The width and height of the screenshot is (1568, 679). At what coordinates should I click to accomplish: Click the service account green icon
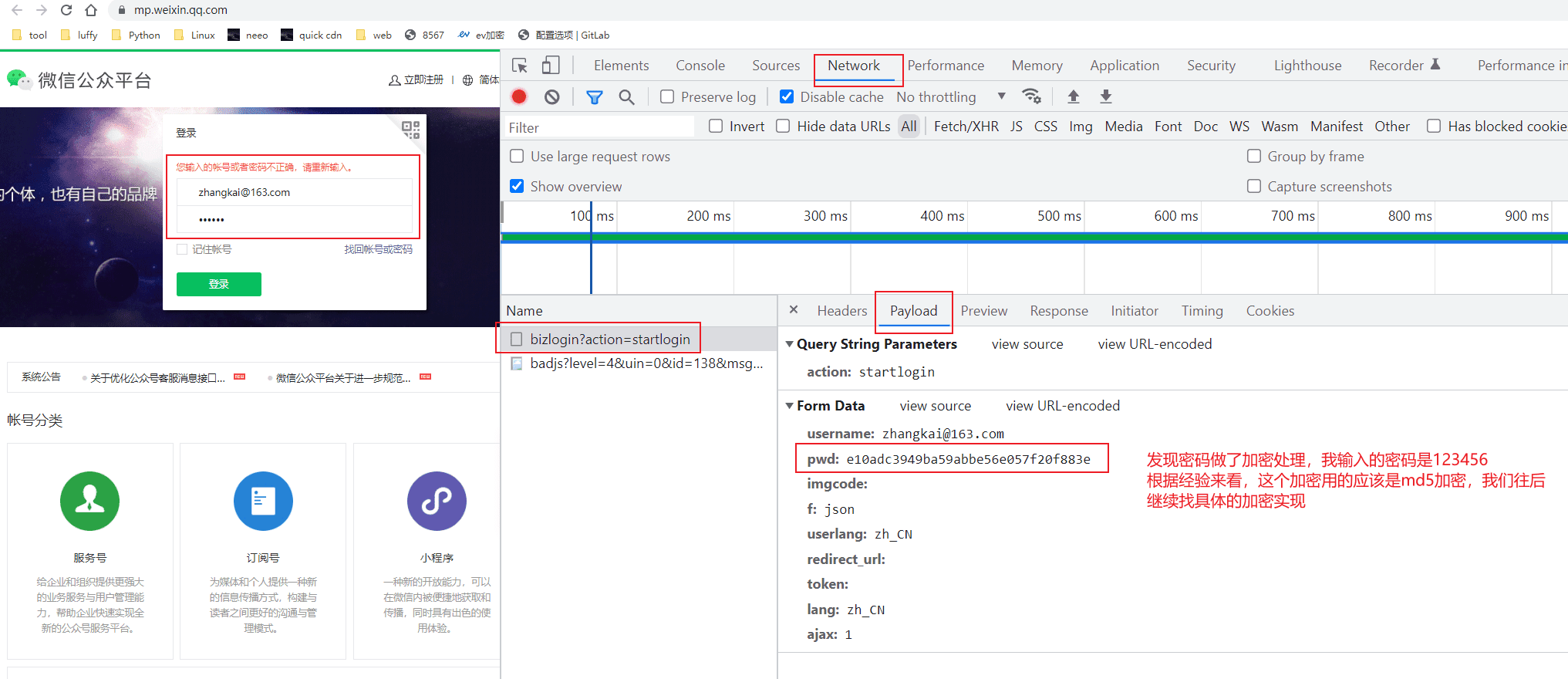point(89,501)
